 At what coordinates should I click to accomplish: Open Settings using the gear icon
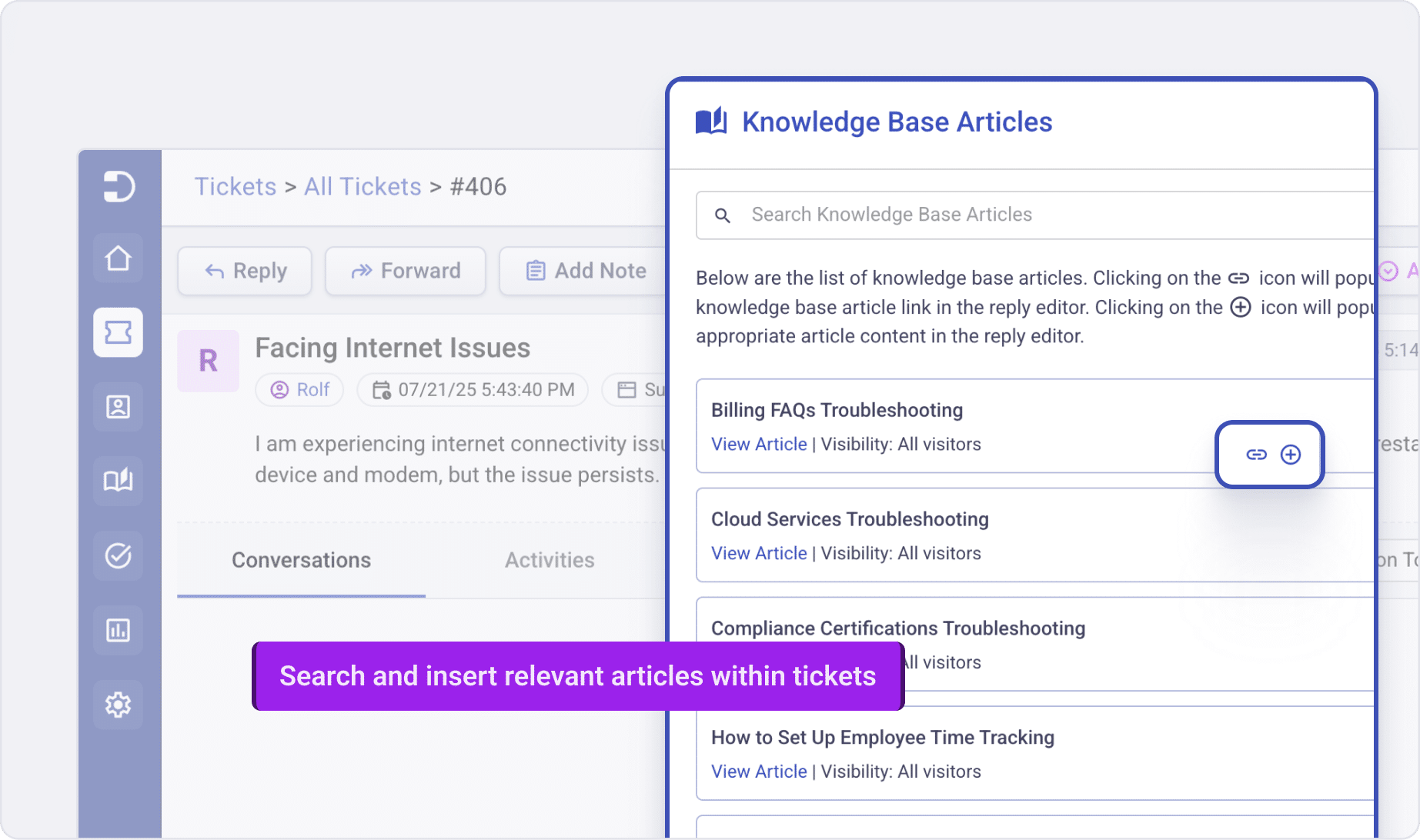118,704
